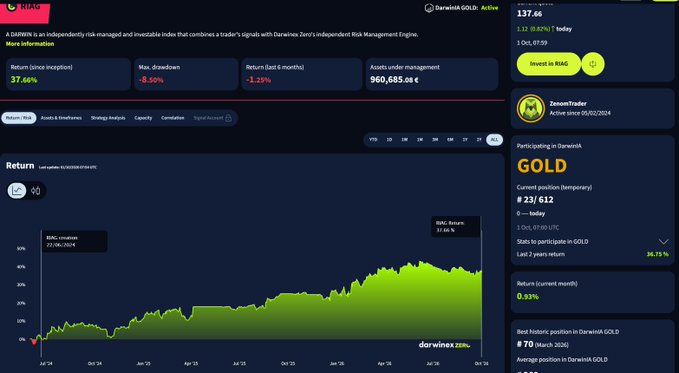Click the 1 Oct, 07:59 timestamp

pos(532,43)
